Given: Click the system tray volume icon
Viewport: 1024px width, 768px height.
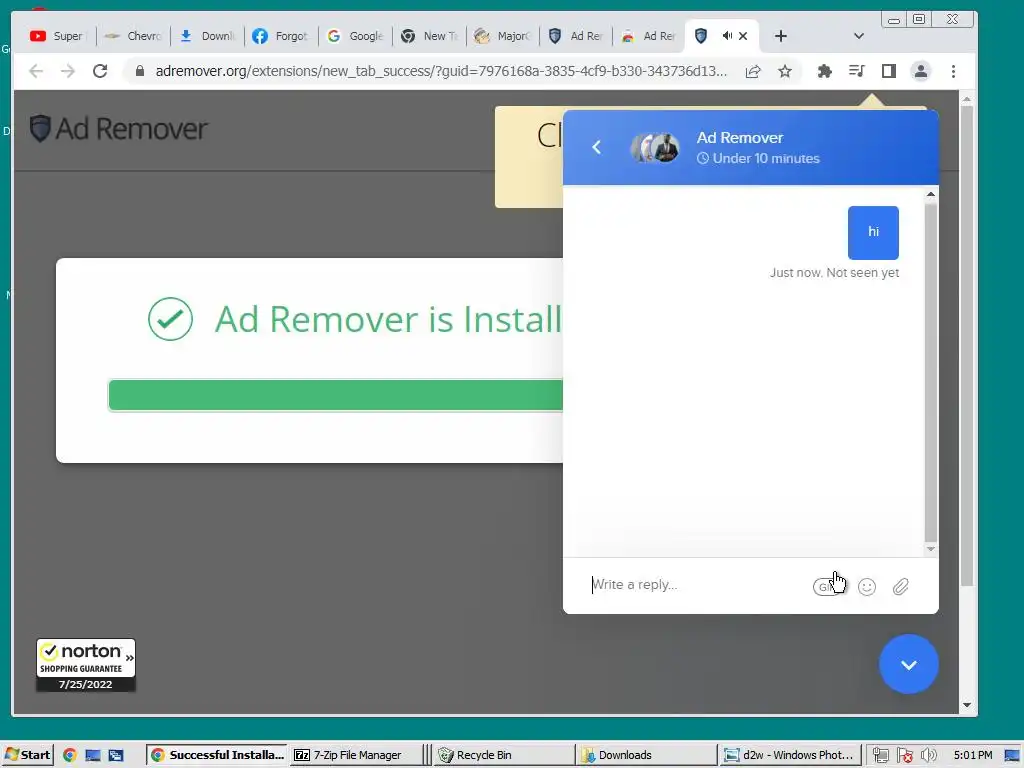Looking at the screenshot, I should pos(929,755).
